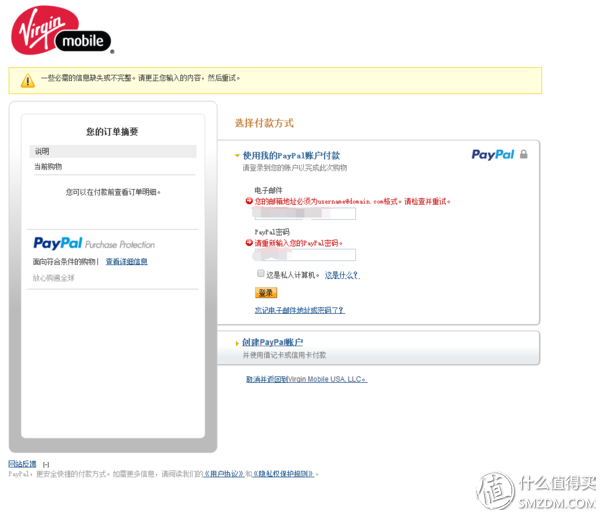Screen dimensions: 600x515
Task: Open the 《用户协议》 link
Action: pos(224,474)
